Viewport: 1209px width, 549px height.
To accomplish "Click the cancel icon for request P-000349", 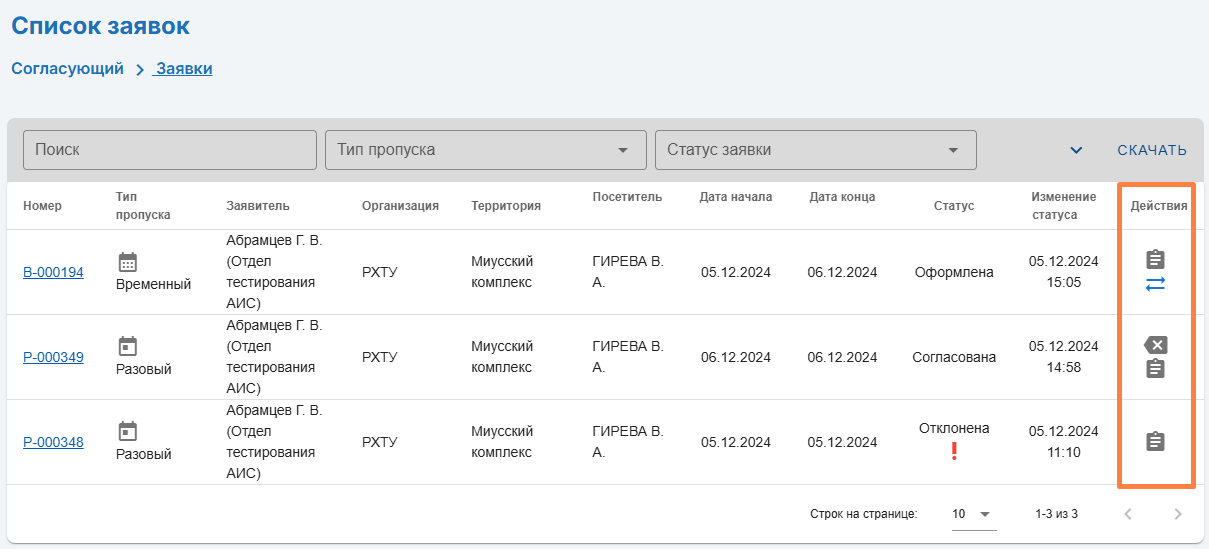I will 1155,345.
